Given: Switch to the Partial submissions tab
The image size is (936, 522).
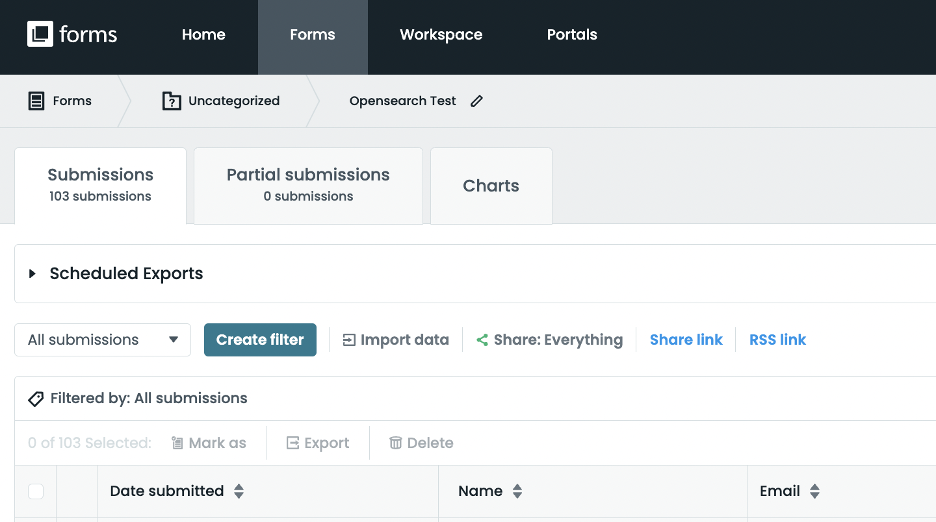Looking at the screenshot, I should pyautogui.click(x=308, y=185).
